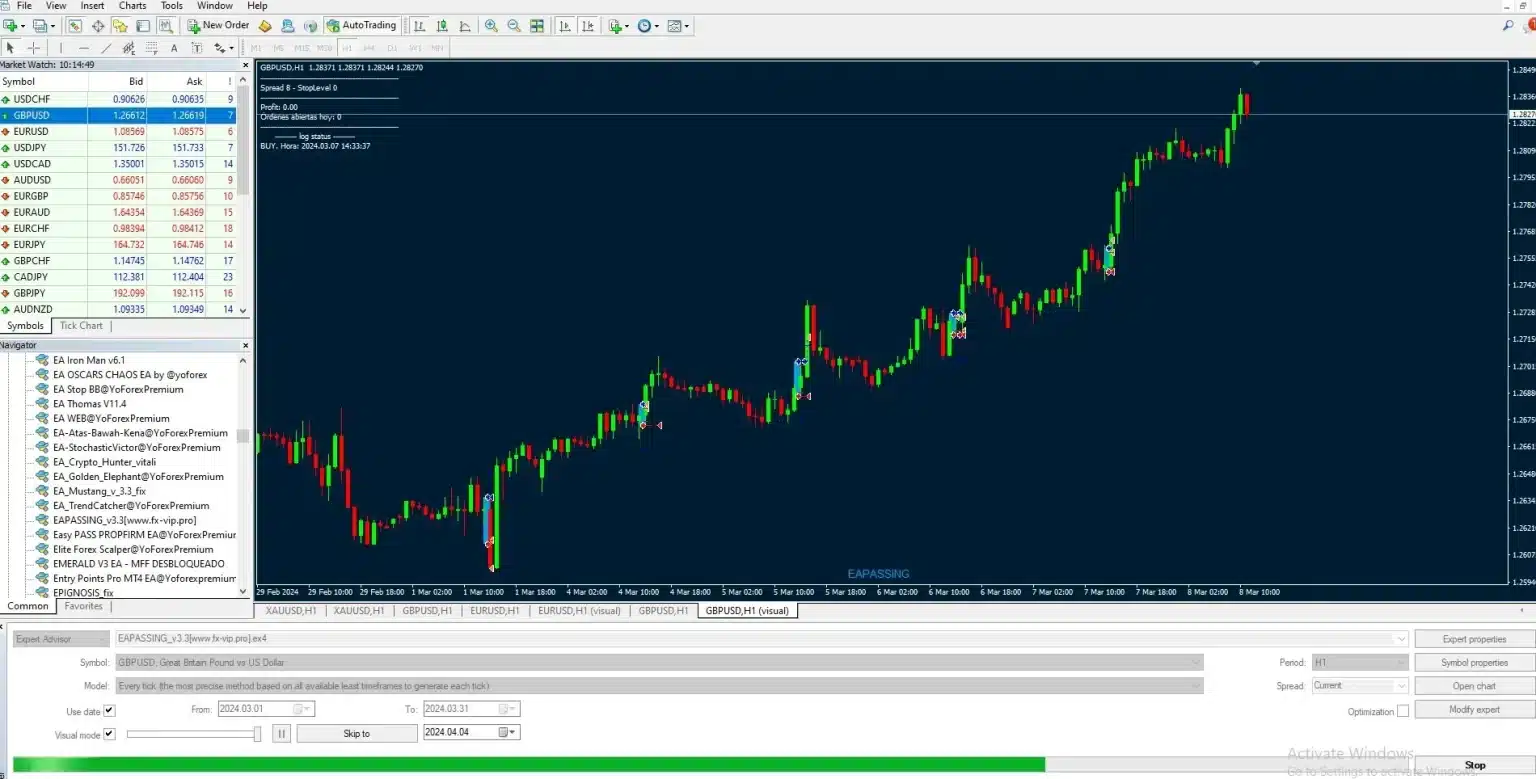Uncheck the Use date checkbox
Viewport: 1536px width, 779px height.
(x=110, y=711)
